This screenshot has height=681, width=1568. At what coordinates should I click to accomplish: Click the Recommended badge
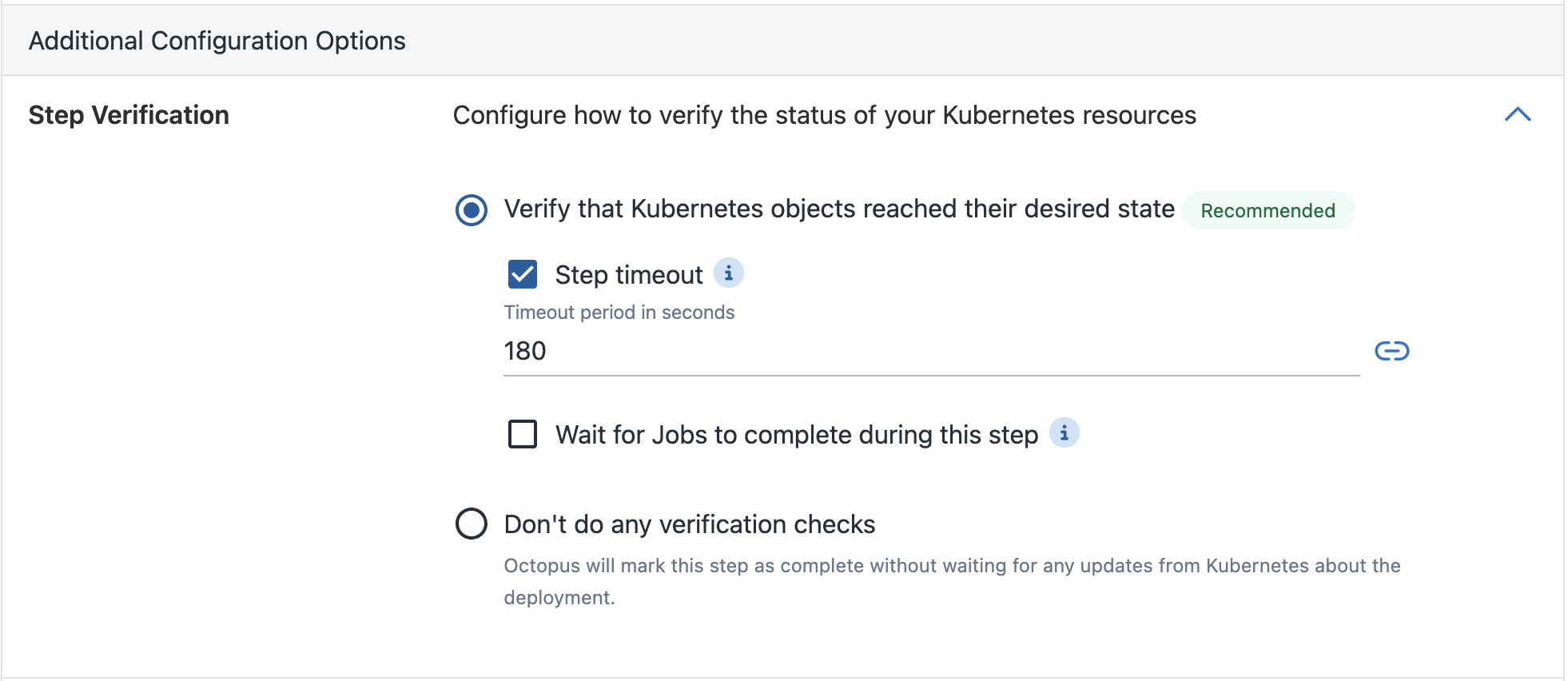(1268, 210)
